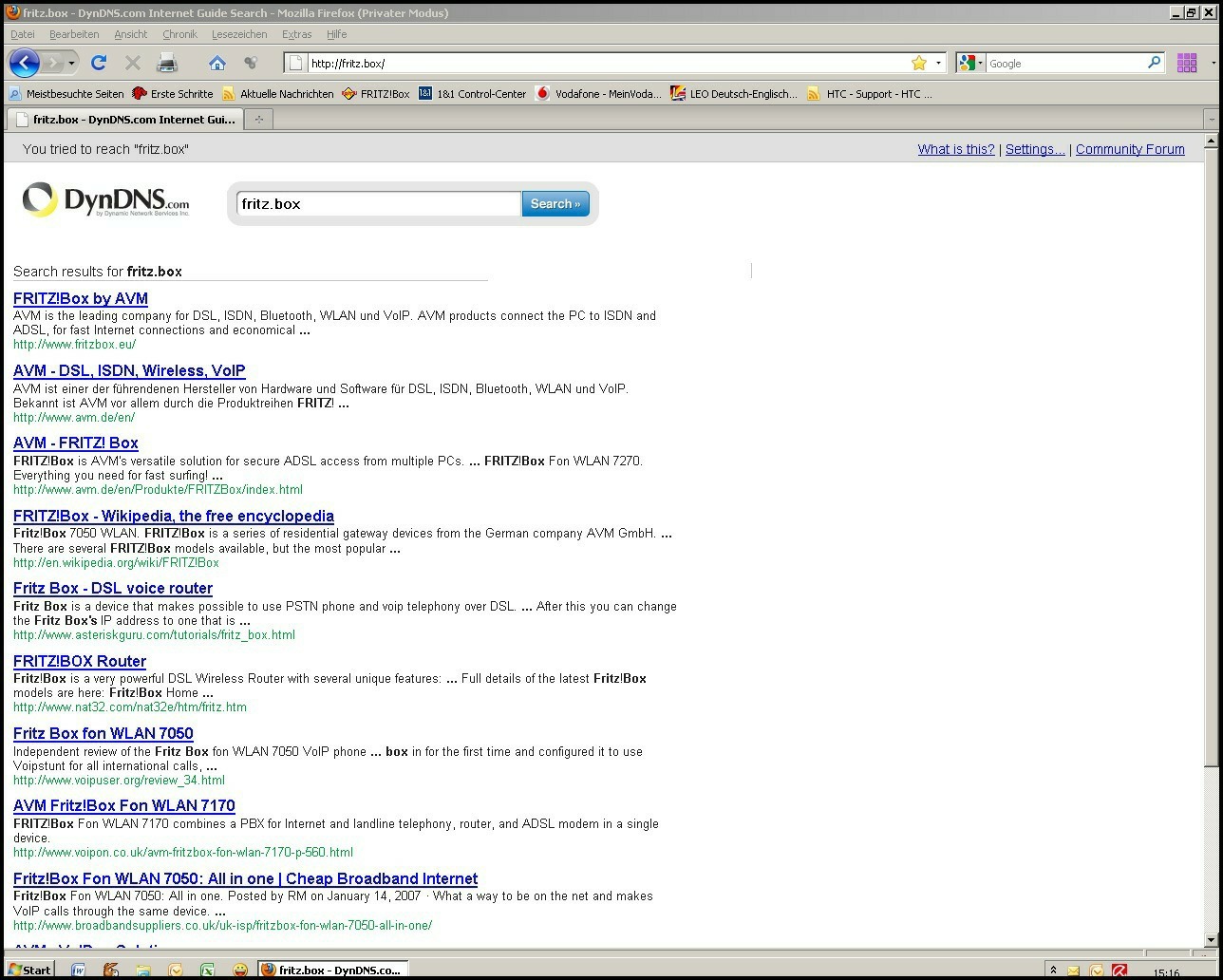Open the Community Forum link
Screen dimensions: 1223x980
(x=1130, y=149)
